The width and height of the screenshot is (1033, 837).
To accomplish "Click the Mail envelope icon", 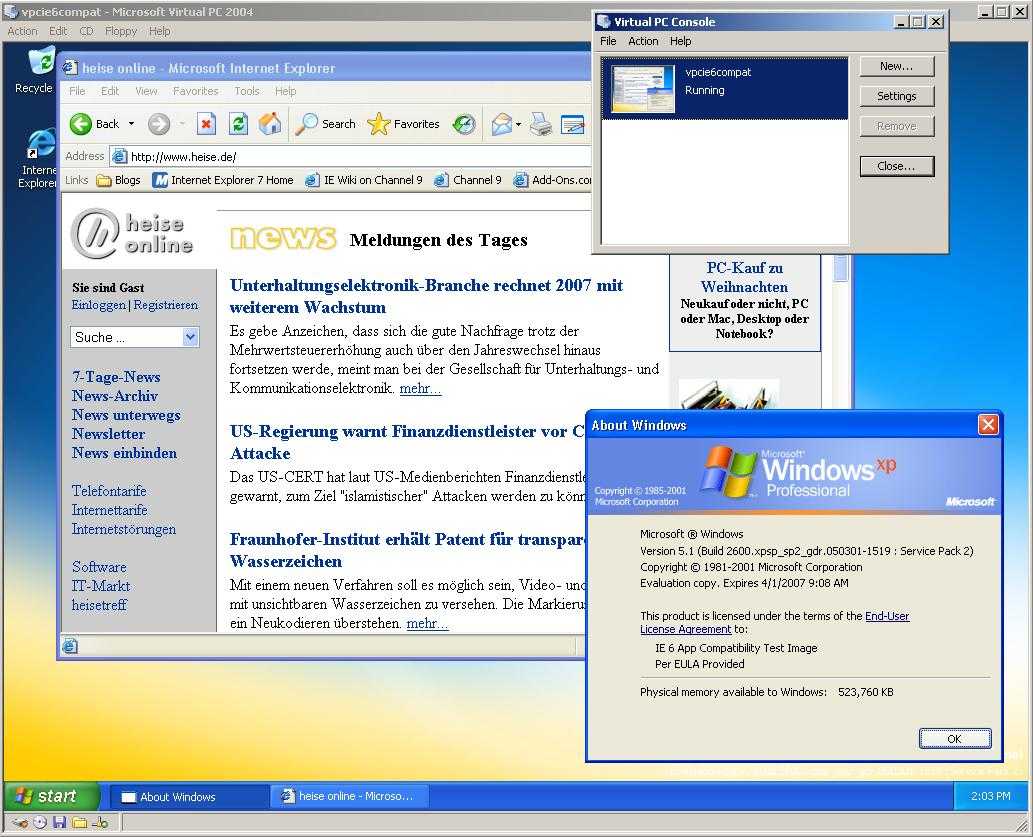I will click(502, 124).
